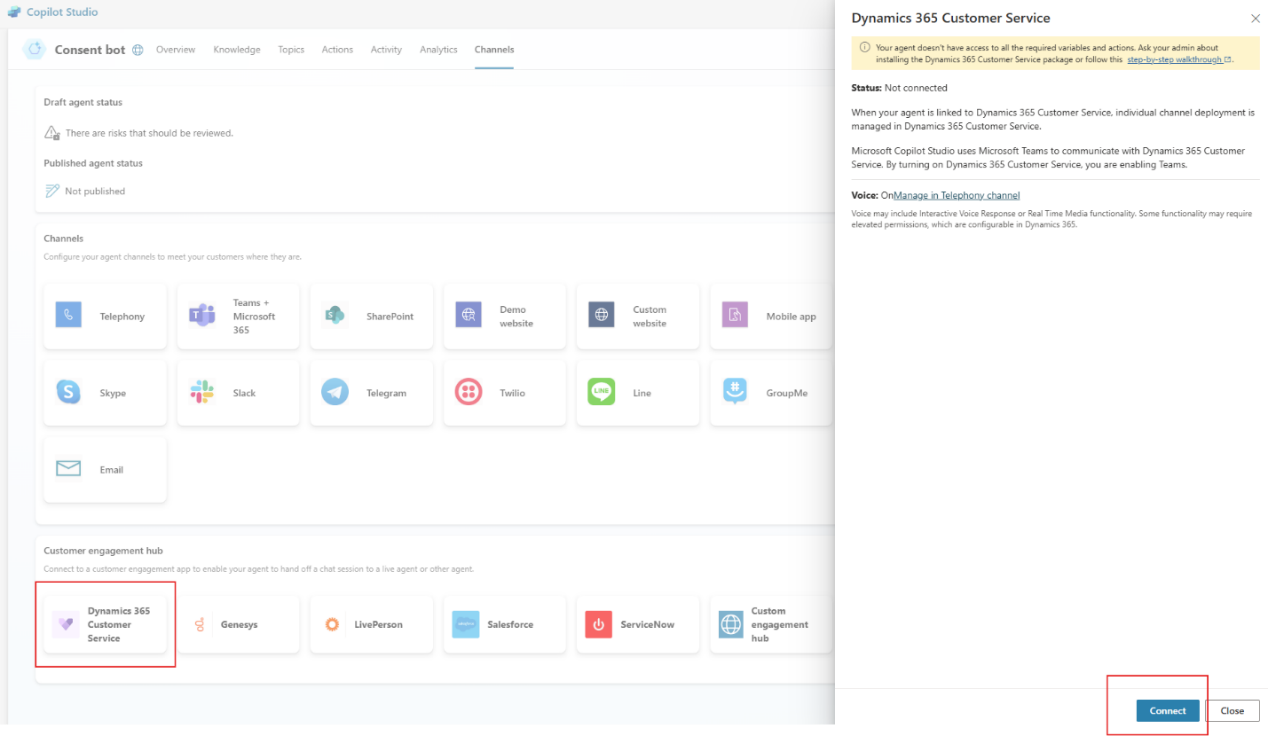The image size is (1268, 736).
Task: Open the Topics tab
Action: (291, 50)
